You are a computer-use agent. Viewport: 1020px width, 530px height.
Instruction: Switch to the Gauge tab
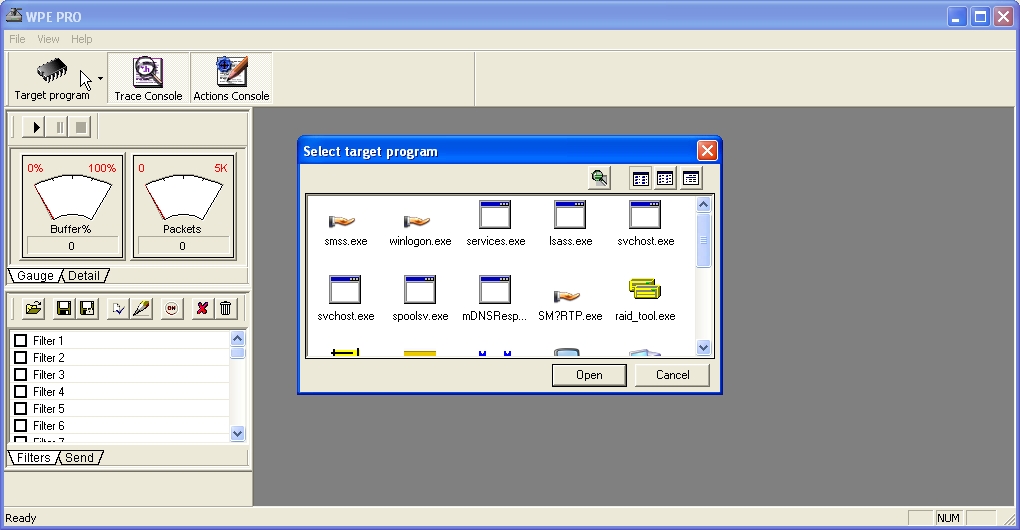click(x=35, y=276)
